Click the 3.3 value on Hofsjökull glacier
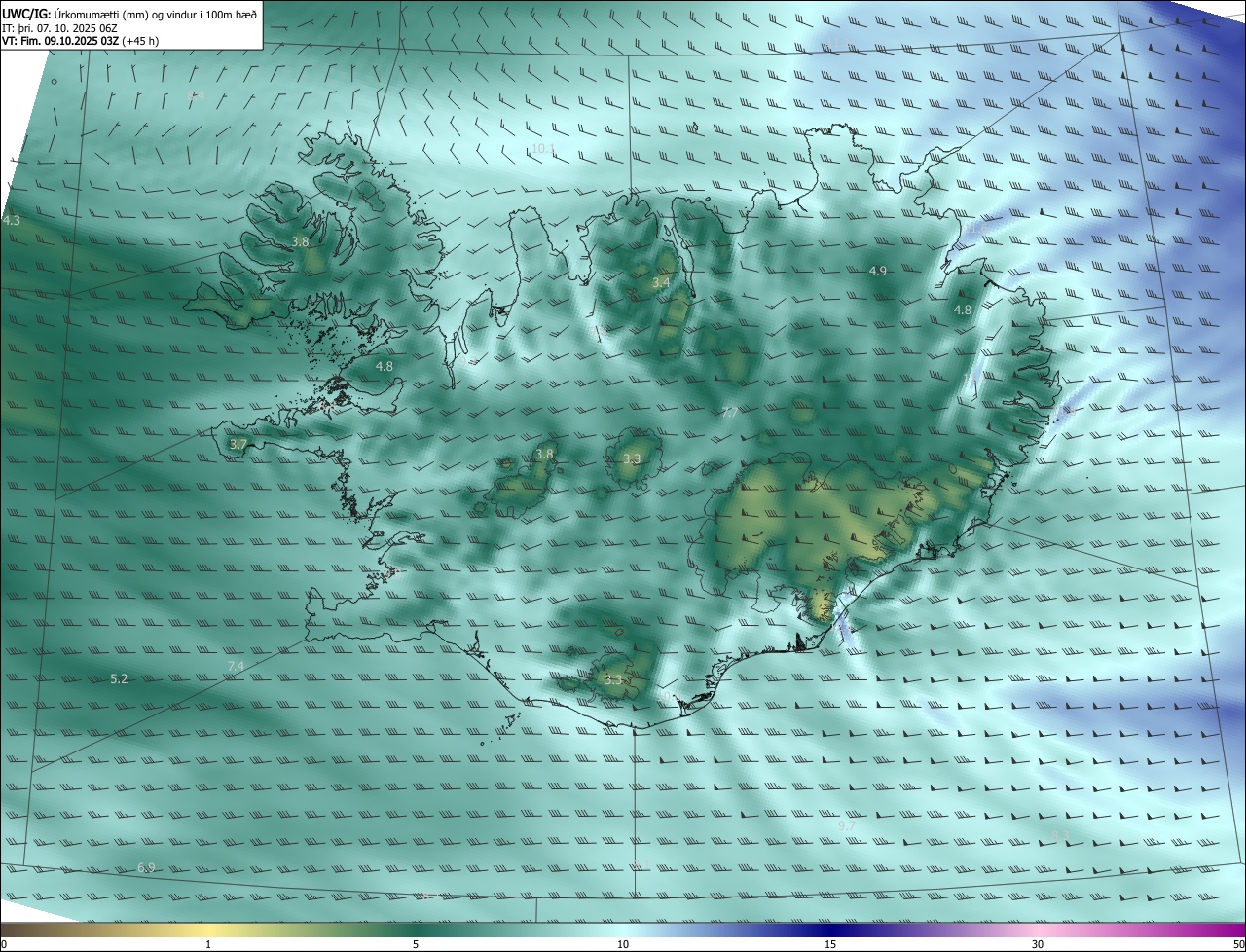 632,458
